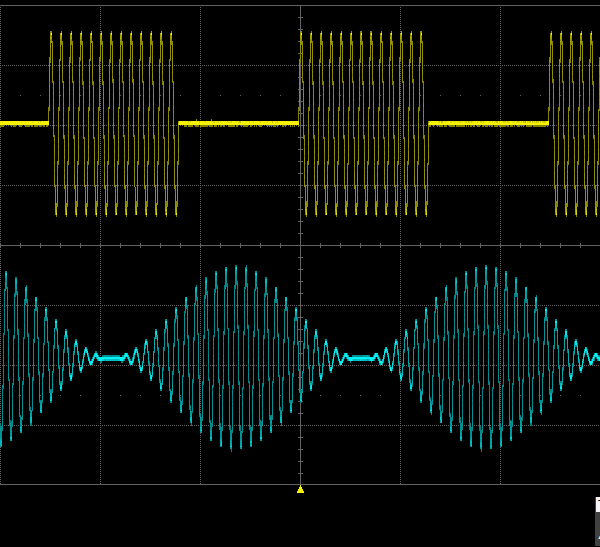Click yellow flat line between second and third bursts
The height and width of the screenshot is (547, 600).
[x=488, y=123]
